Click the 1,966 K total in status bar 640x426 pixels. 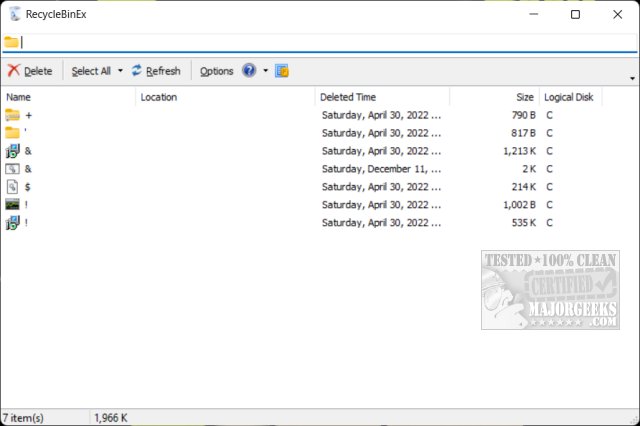click(111, 418)
